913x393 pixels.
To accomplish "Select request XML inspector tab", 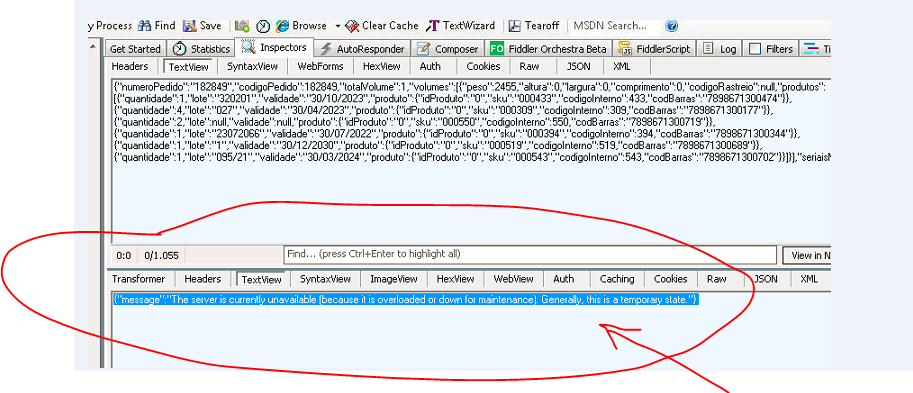I will 622,66.
